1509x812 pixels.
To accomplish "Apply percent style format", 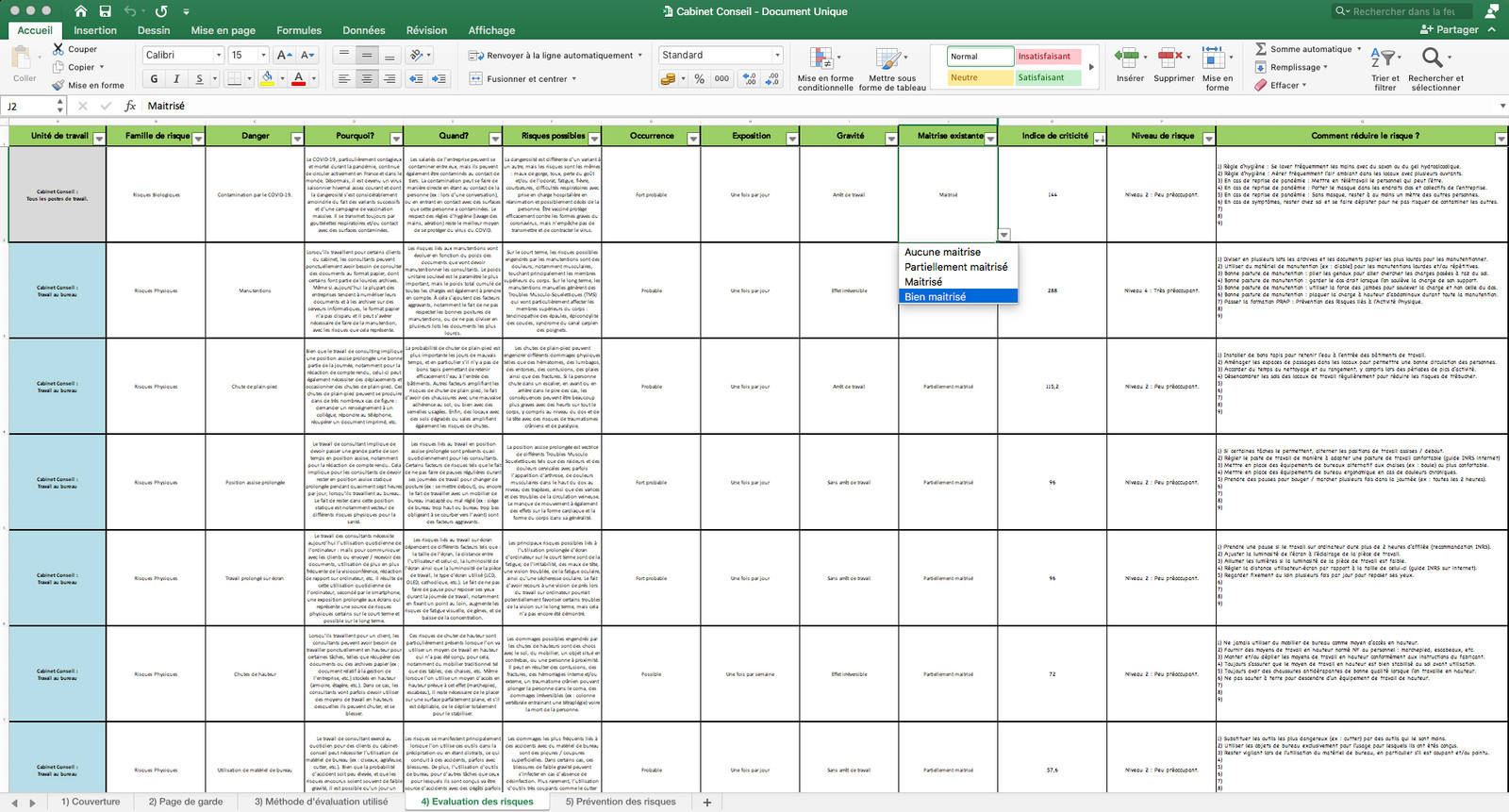I will coord(700,79).
